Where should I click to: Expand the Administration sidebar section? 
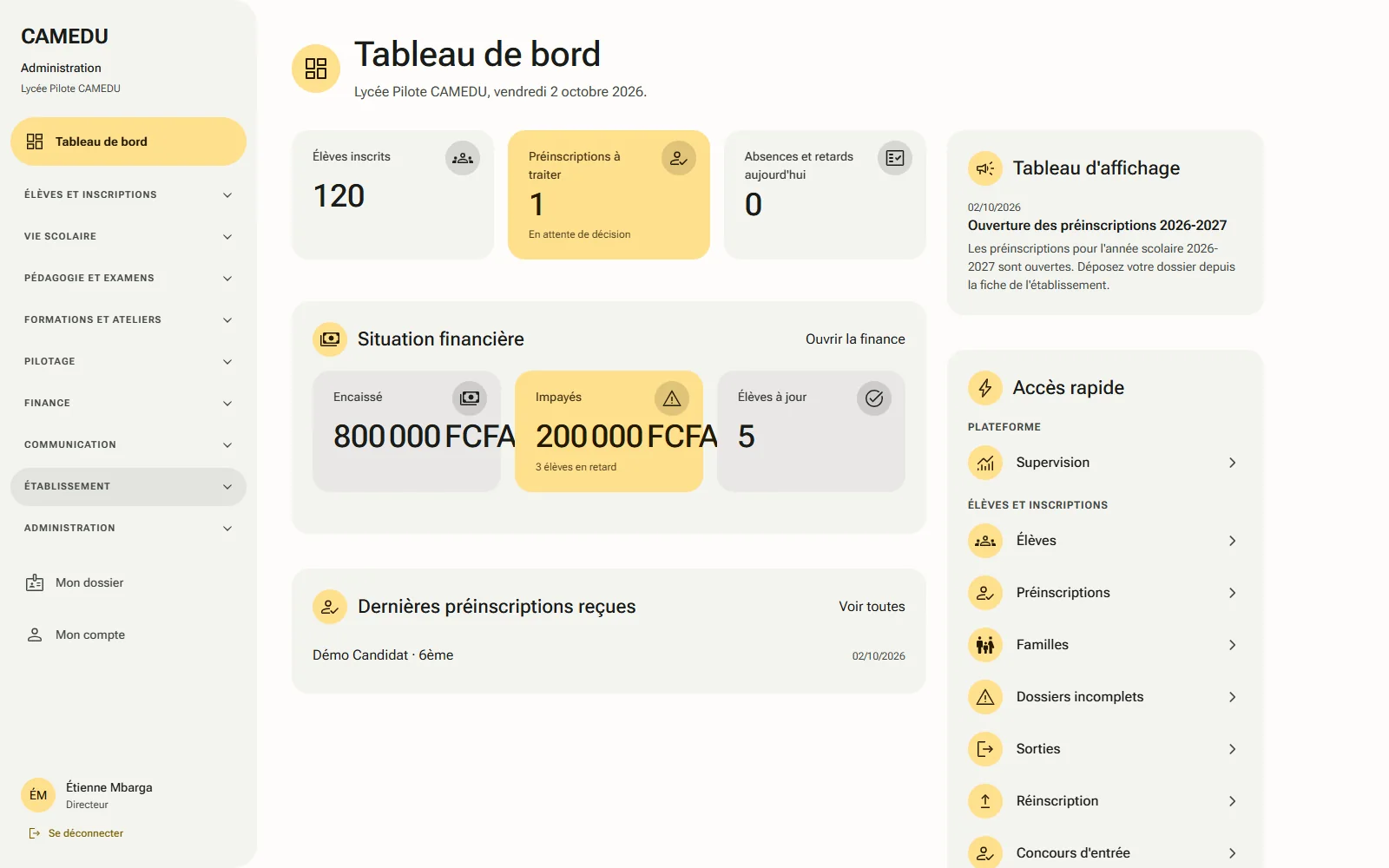[x=128, y=529]
